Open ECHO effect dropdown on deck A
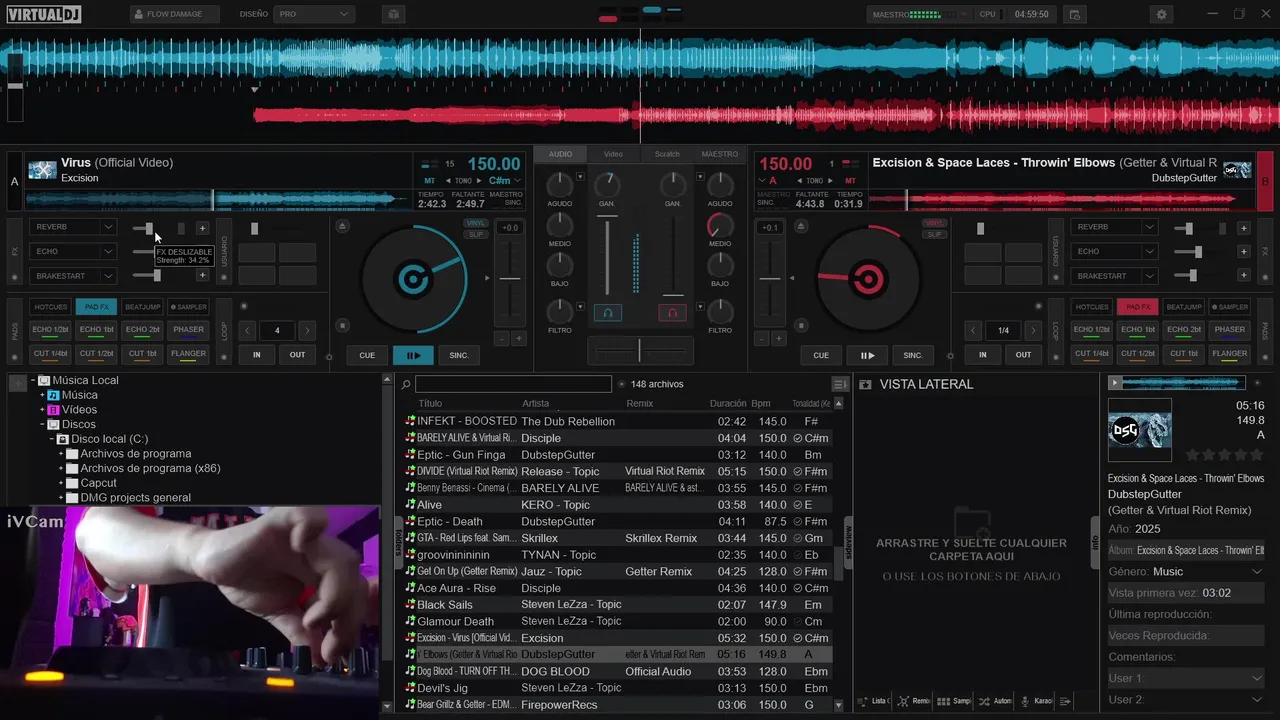 107,251
